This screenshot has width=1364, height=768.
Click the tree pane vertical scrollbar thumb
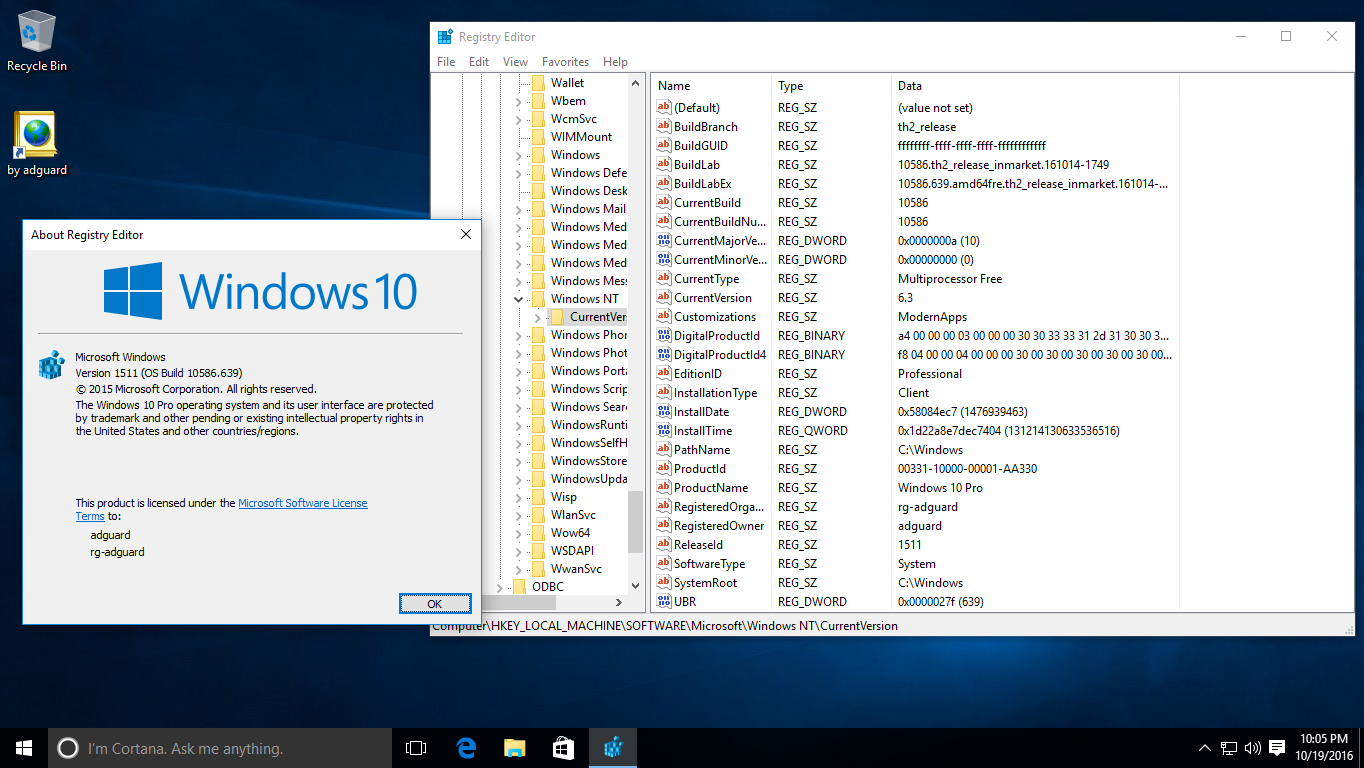635,521
